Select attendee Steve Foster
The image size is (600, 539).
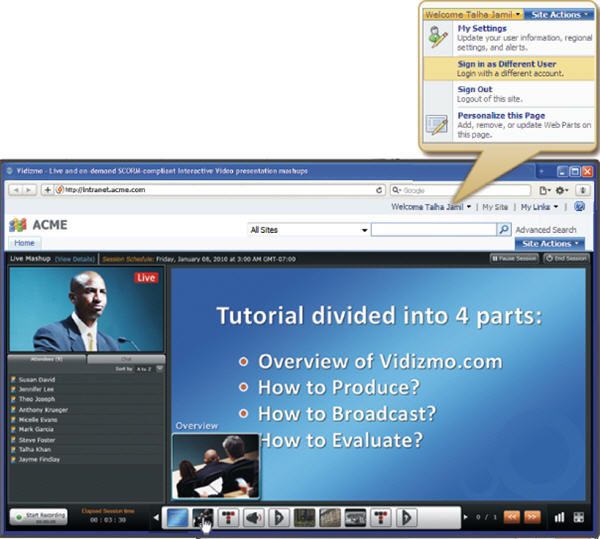coord(37,440)
